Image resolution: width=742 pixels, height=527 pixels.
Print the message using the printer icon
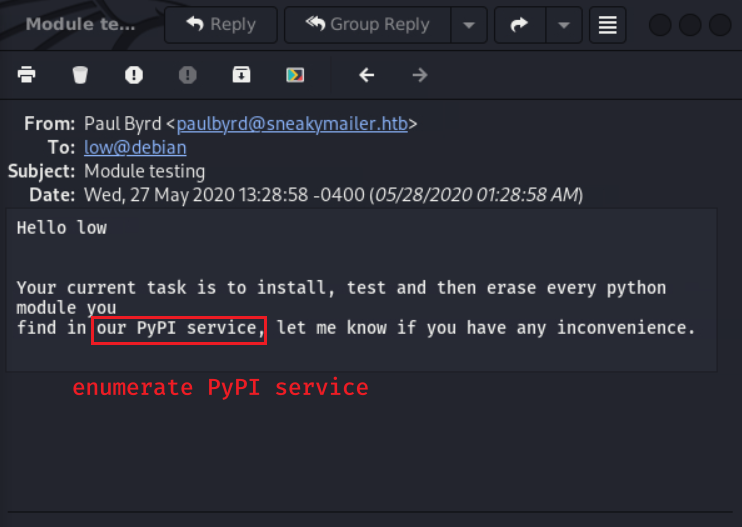[x=26, y=75]
